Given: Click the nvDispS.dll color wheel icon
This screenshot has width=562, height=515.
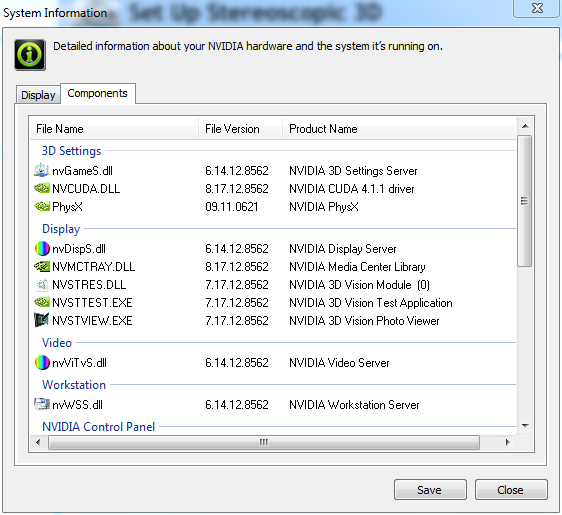Looking at the screenshot, I should coord(42,248).
